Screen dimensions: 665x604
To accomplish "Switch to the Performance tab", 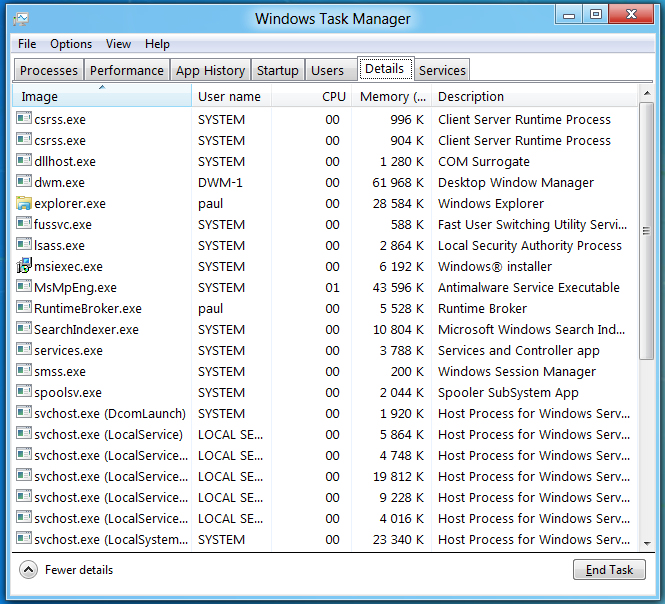I will tap(127, 70).
